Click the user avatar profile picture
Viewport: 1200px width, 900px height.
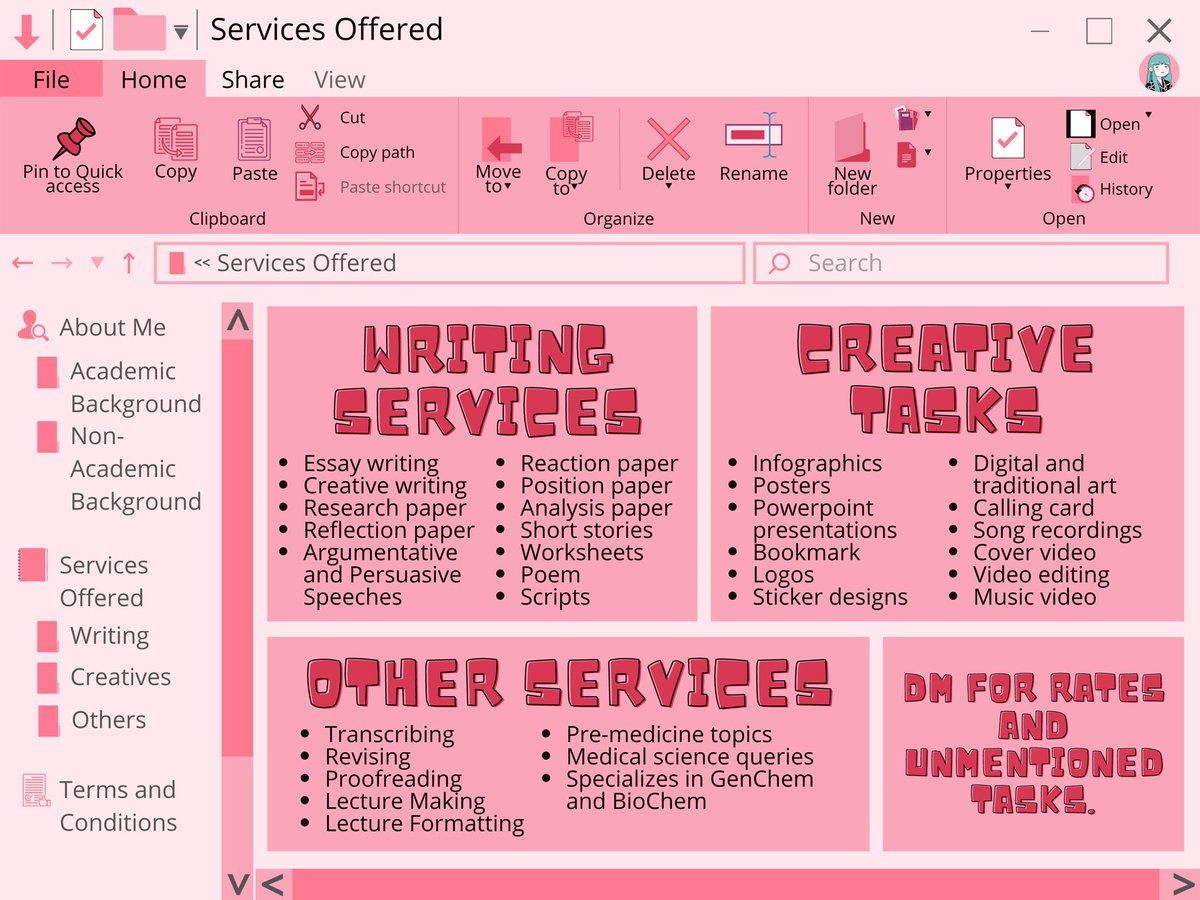tap(1159, 73)
